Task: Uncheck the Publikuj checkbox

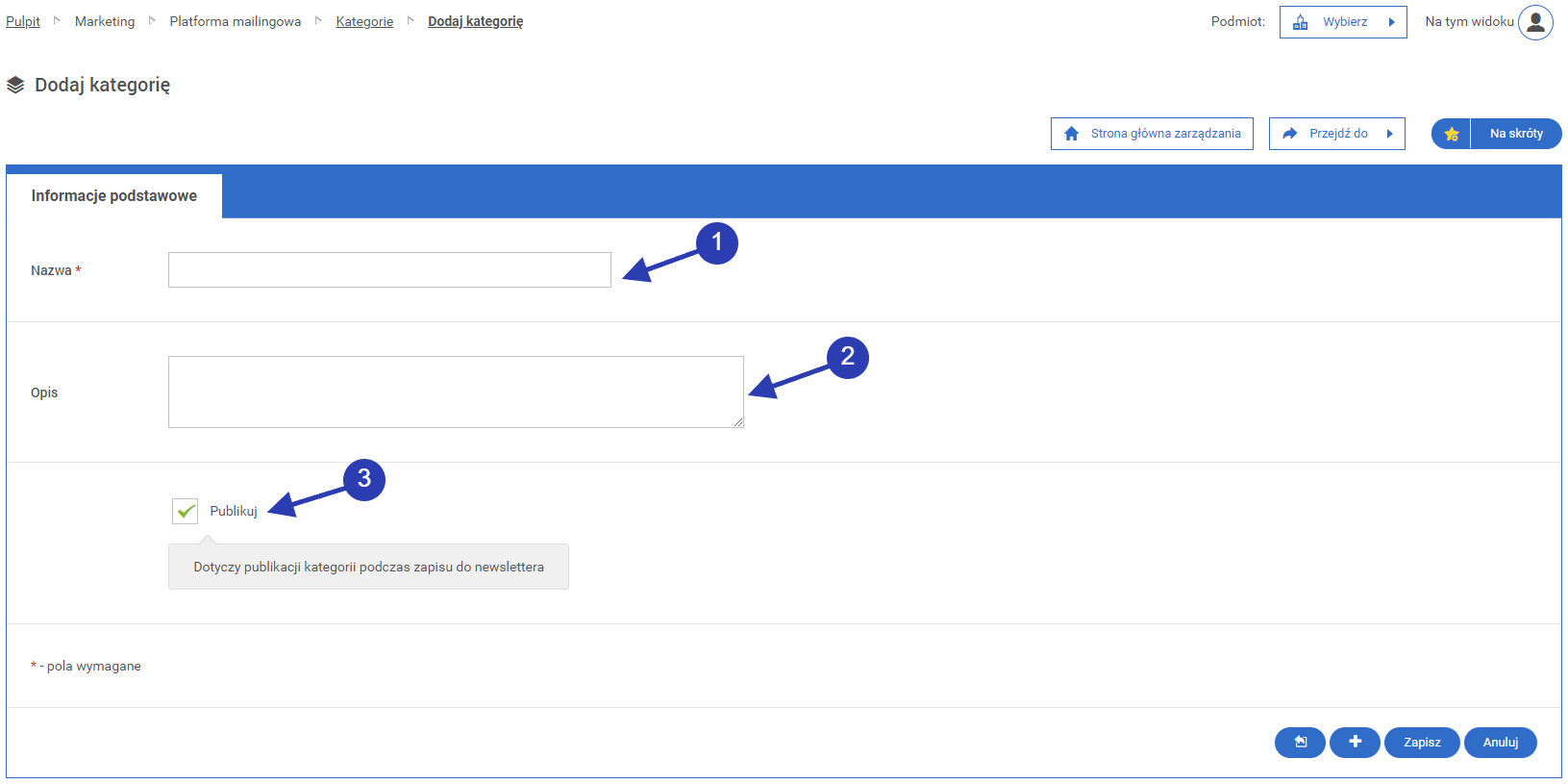Action: tap(186, 511)
